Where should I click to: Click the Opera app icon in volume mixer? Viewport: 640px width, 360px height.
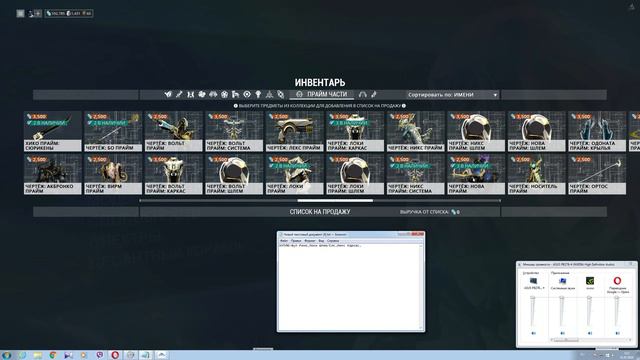[x=617, y=281]
